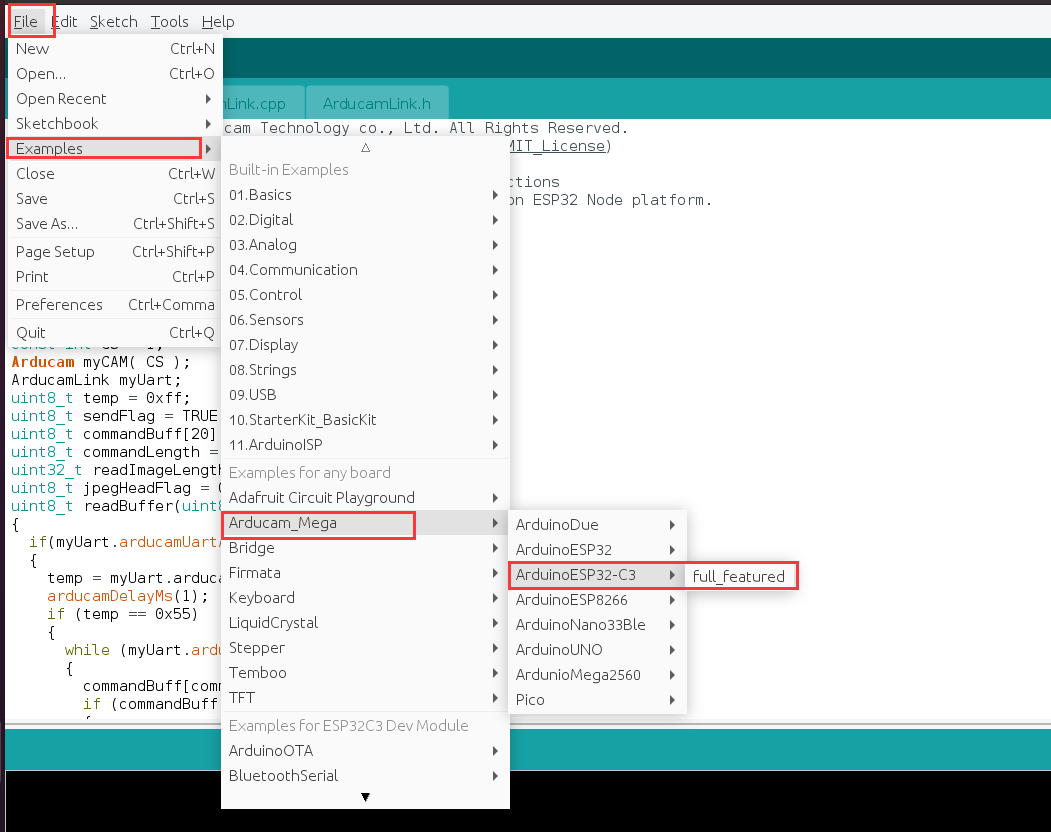Image resolution: width=1051 pixels, height=832 pixels.
Task: Click the down scroll arrow in Examples list
Action: click(365, 797)
